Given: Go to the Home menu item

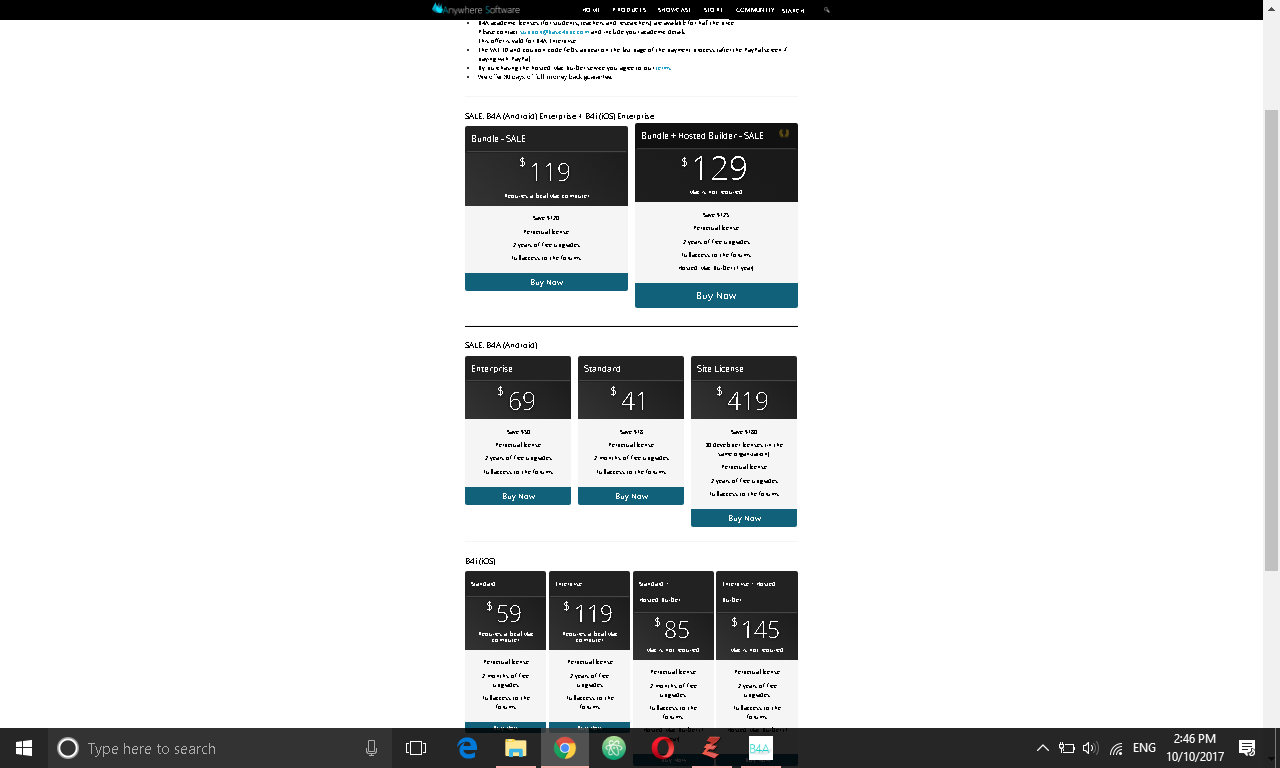Looking at the screenshot, I should (x=591, y=10).
